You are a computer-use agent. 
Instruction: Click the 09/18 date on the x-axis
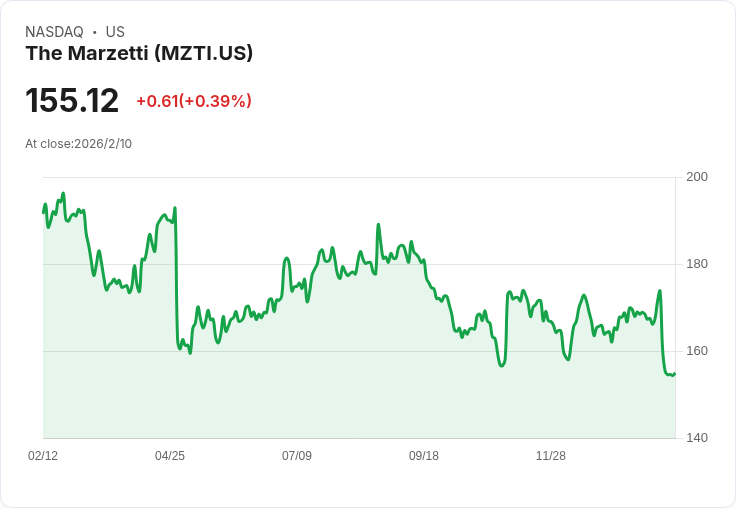tap(424, 456)
